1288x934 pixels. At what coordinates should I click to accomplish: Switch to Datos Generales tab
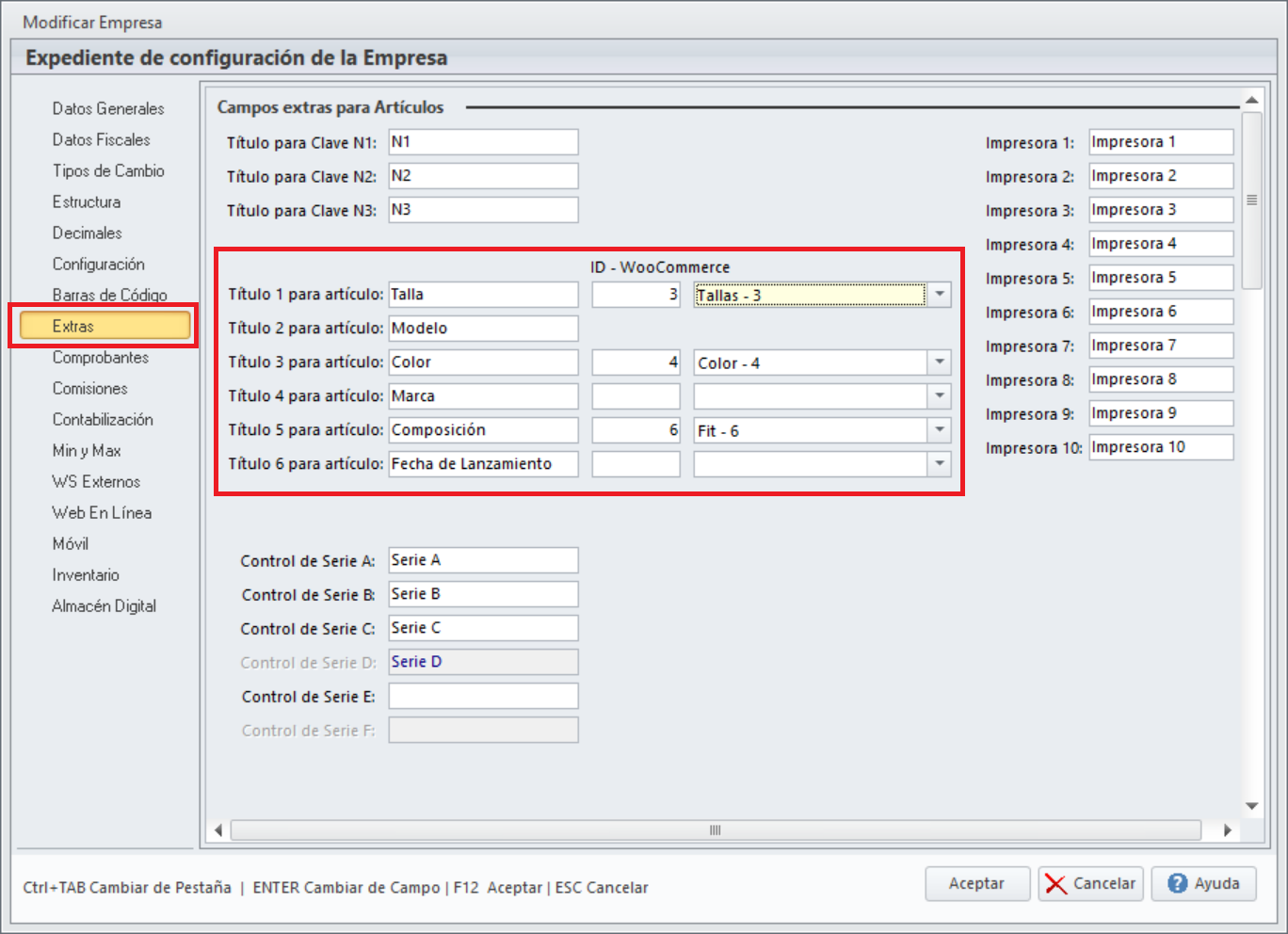[x=108, y=108]
